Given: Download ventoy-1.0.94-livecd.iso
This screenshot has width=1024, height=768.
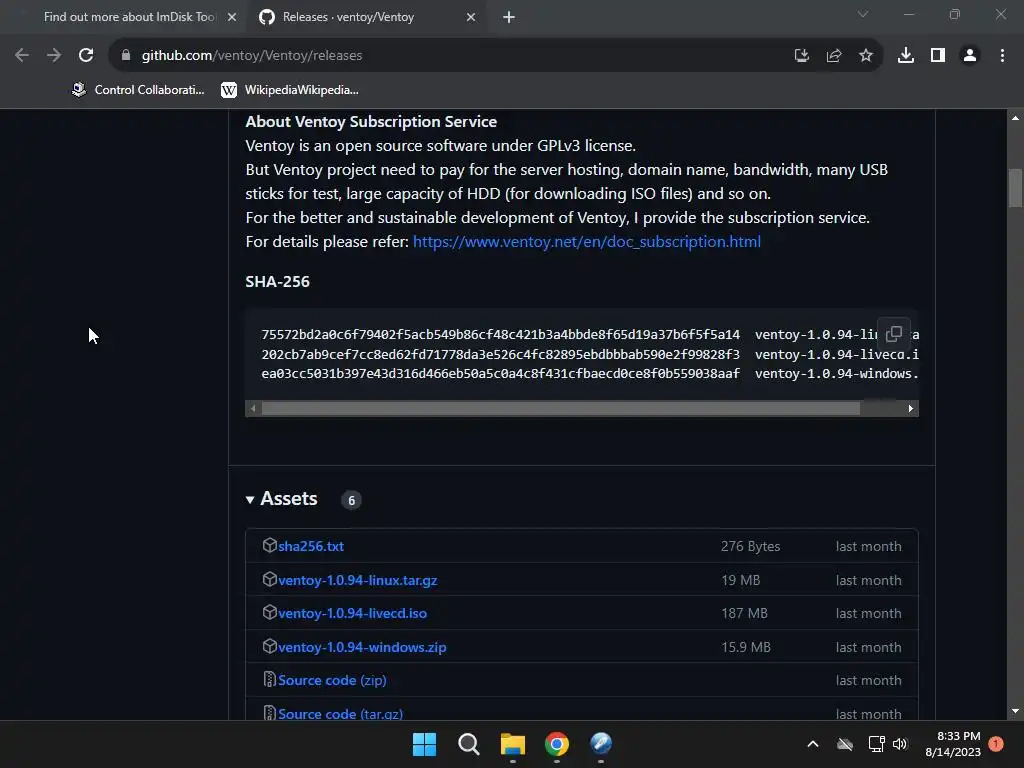Looking at the screenshot, I should 352,614.
